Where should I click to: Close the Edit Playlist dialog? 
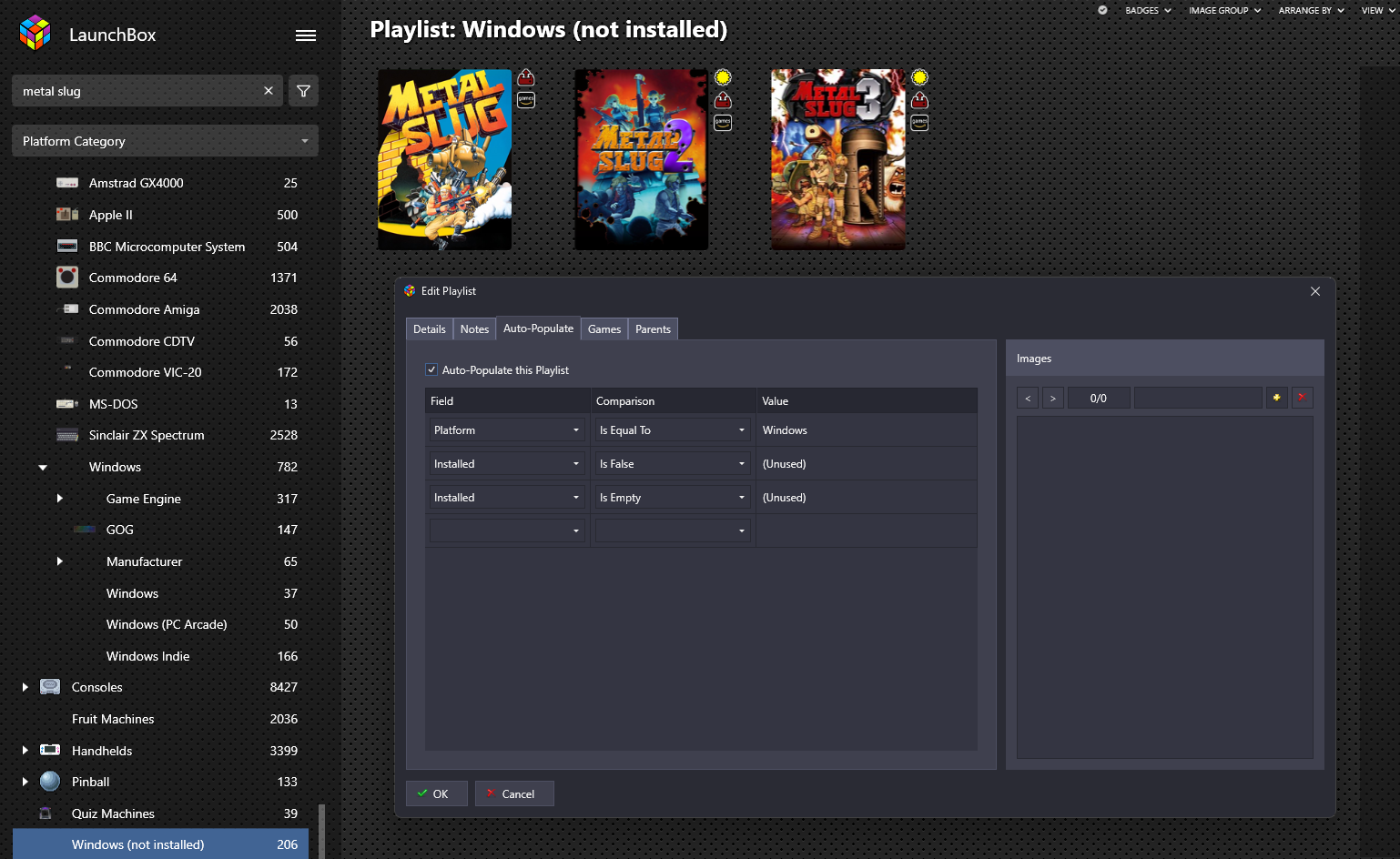tap(1315, 291)
